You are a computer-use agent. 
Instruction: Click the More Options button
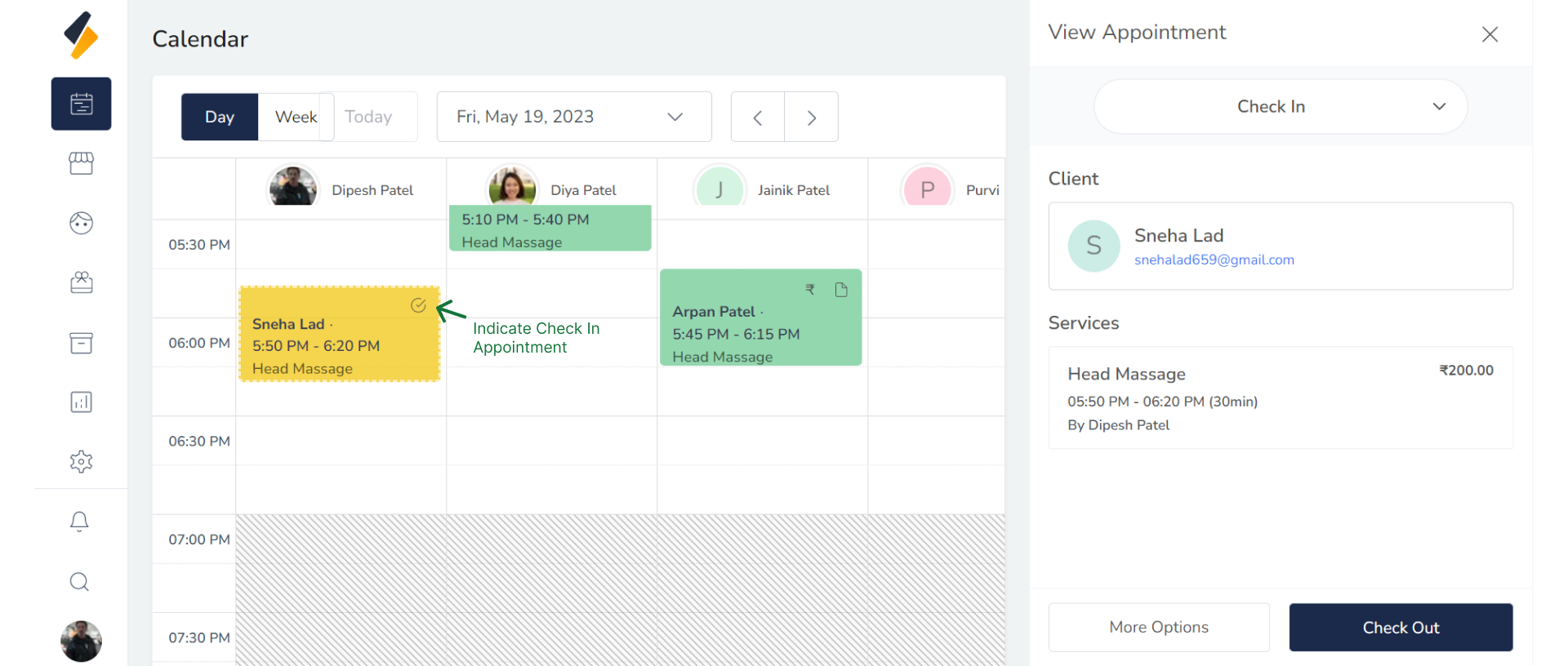1158,628
